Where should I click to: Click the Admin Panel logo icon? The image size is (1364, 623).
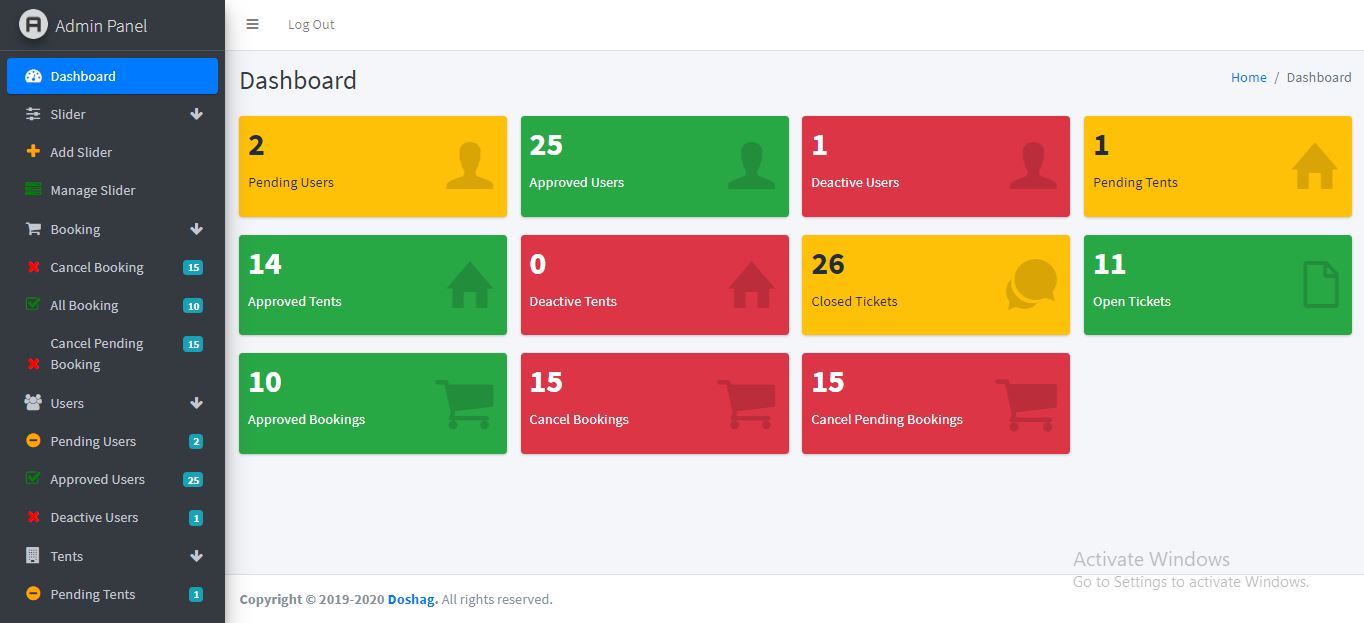[x=33, y=25]
